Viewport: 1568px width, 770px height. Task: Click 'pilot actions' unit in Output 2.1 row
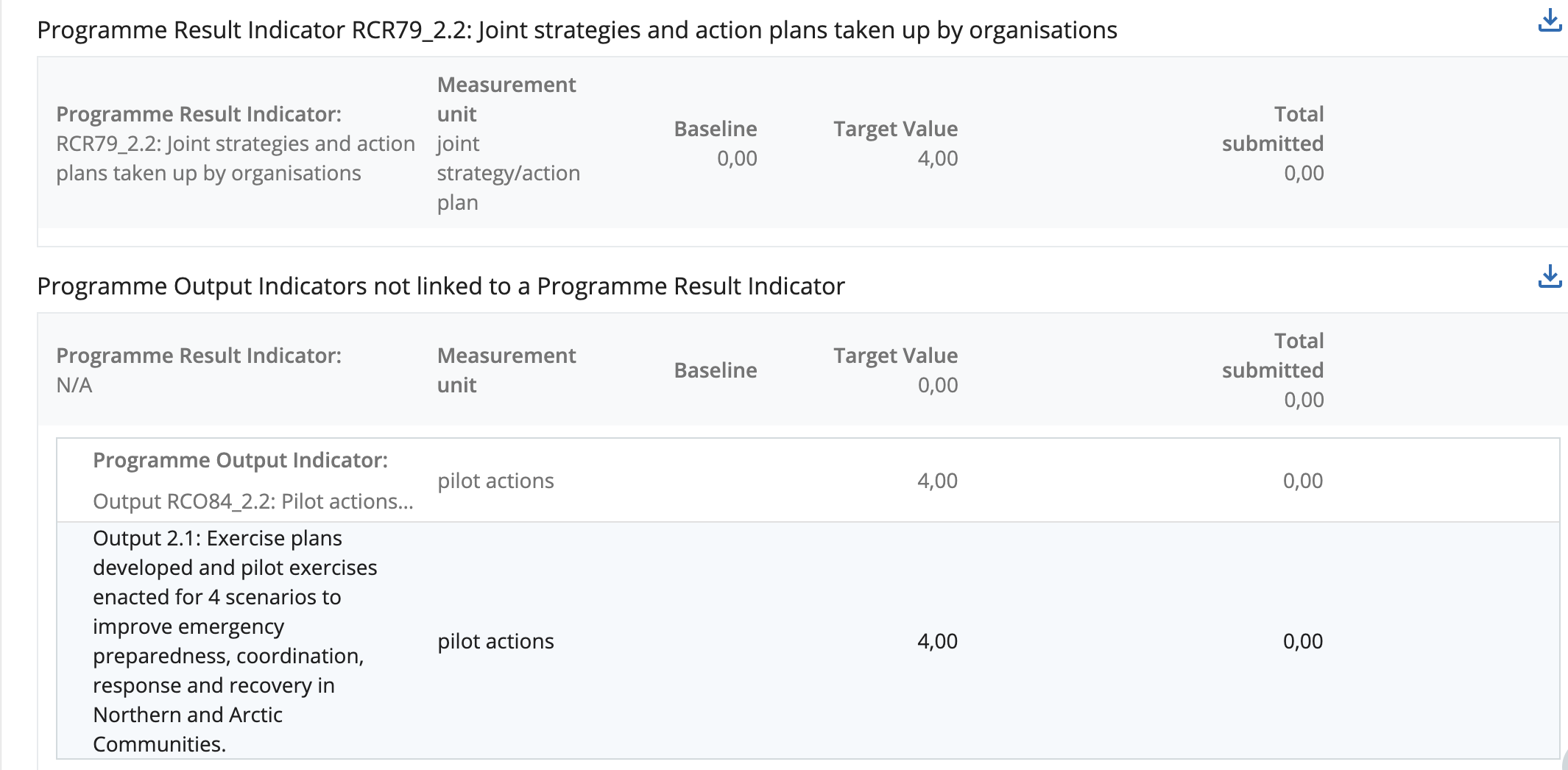(x=495, y=641)
